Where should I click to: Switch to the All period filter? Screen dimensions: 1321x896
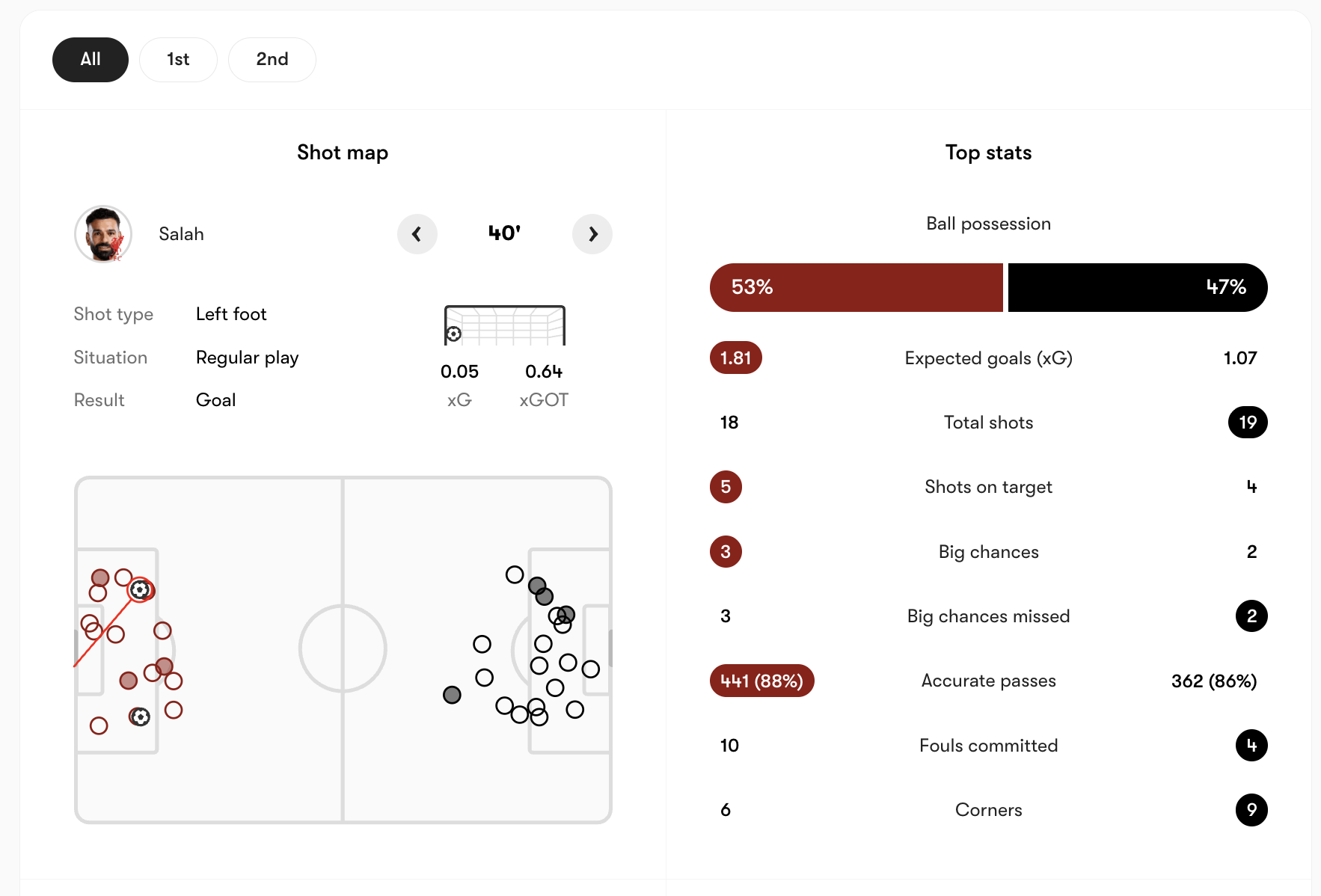click(91, 60)
